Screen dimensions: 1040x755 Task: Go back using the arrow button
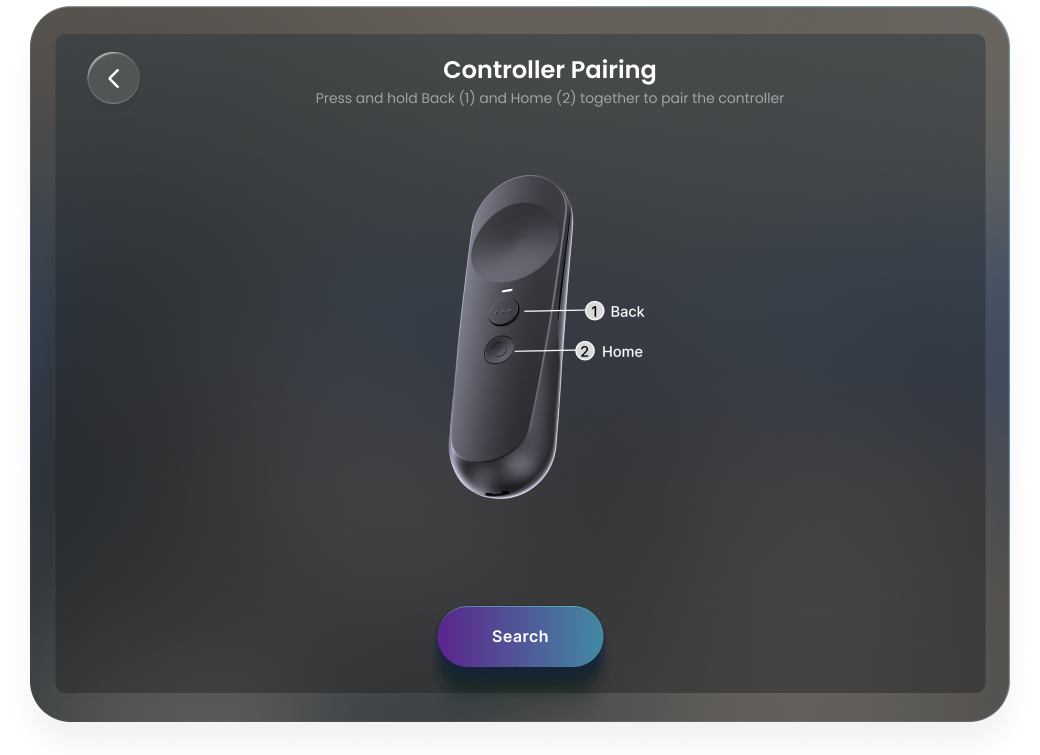[113, 78]
